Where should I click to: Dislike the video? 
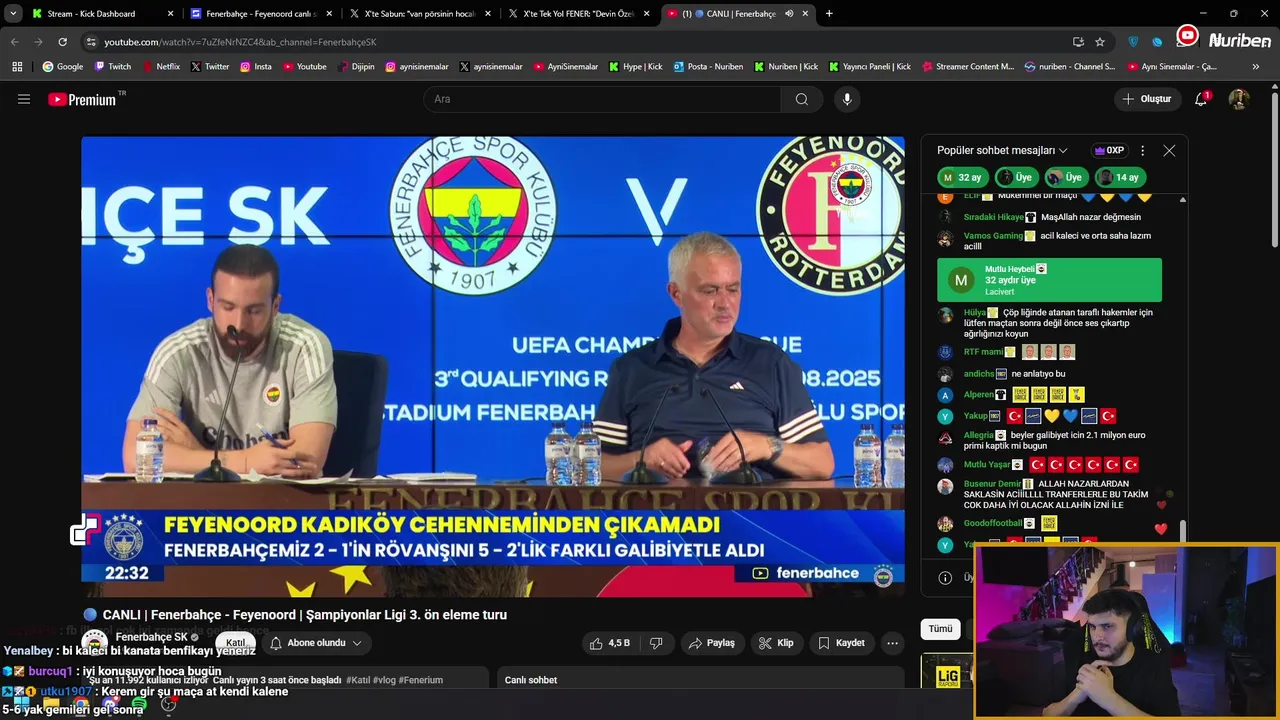click(657, 643)
